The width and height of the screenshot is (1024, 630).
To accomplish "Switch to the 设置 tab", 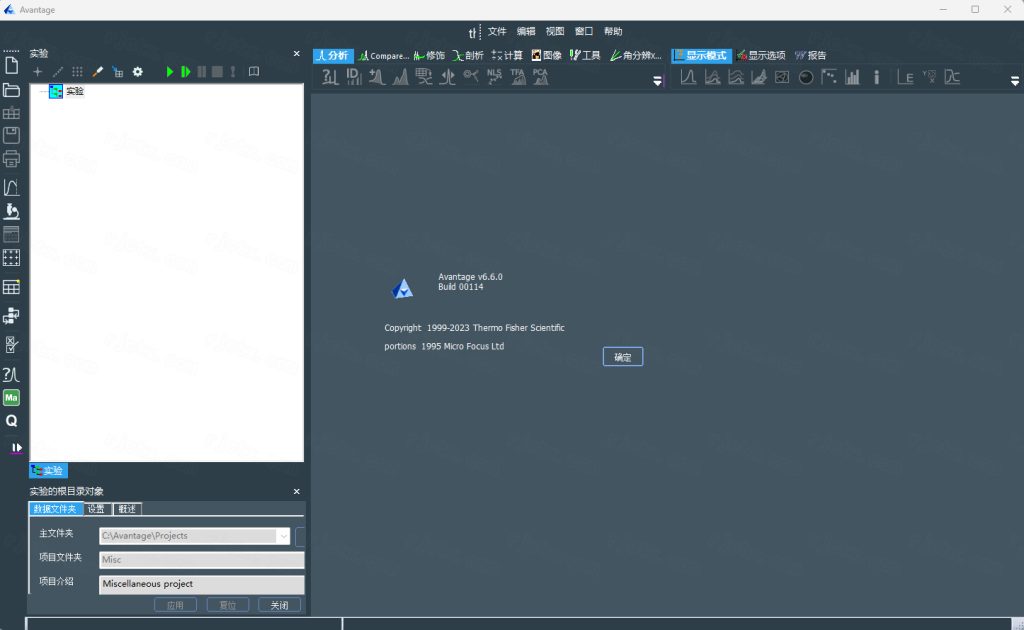I will click(96, 509).
